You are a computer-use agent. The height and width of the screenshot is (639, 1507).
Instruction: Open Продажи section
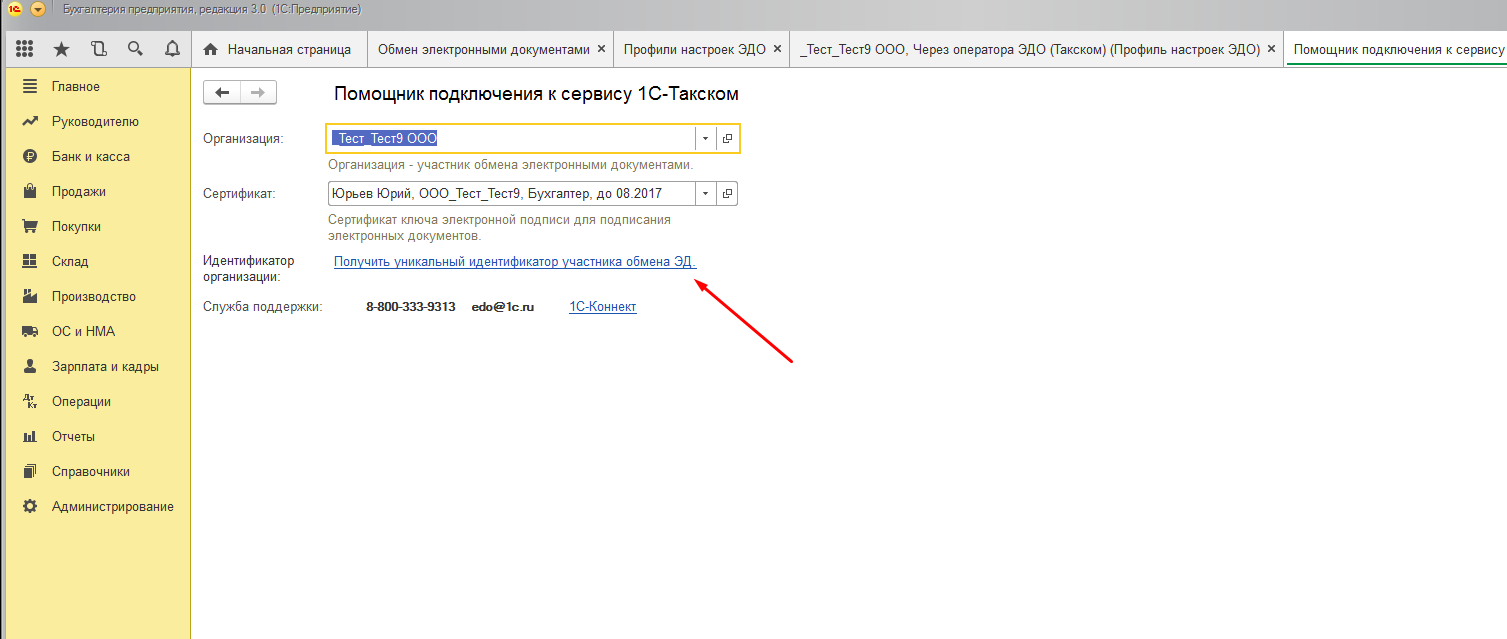(97, 192)
